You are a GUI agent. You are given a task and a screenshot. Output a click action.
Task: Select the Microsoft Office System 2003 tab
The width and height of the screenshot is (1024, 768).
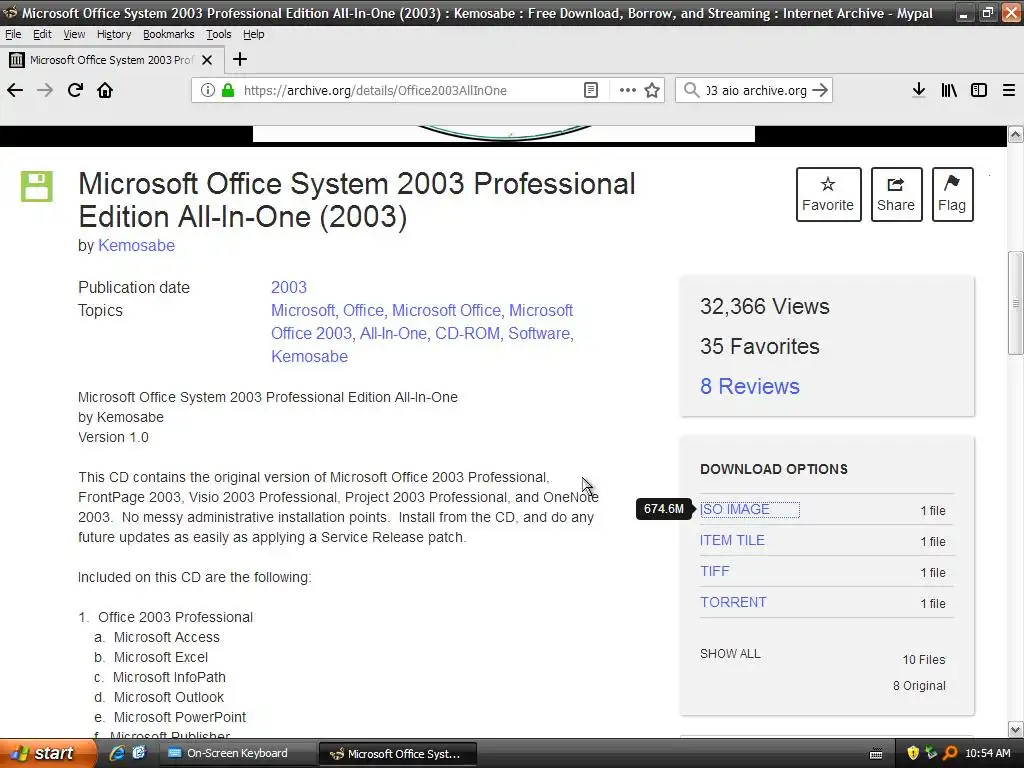pyautogui.click(x=112, y=60)
